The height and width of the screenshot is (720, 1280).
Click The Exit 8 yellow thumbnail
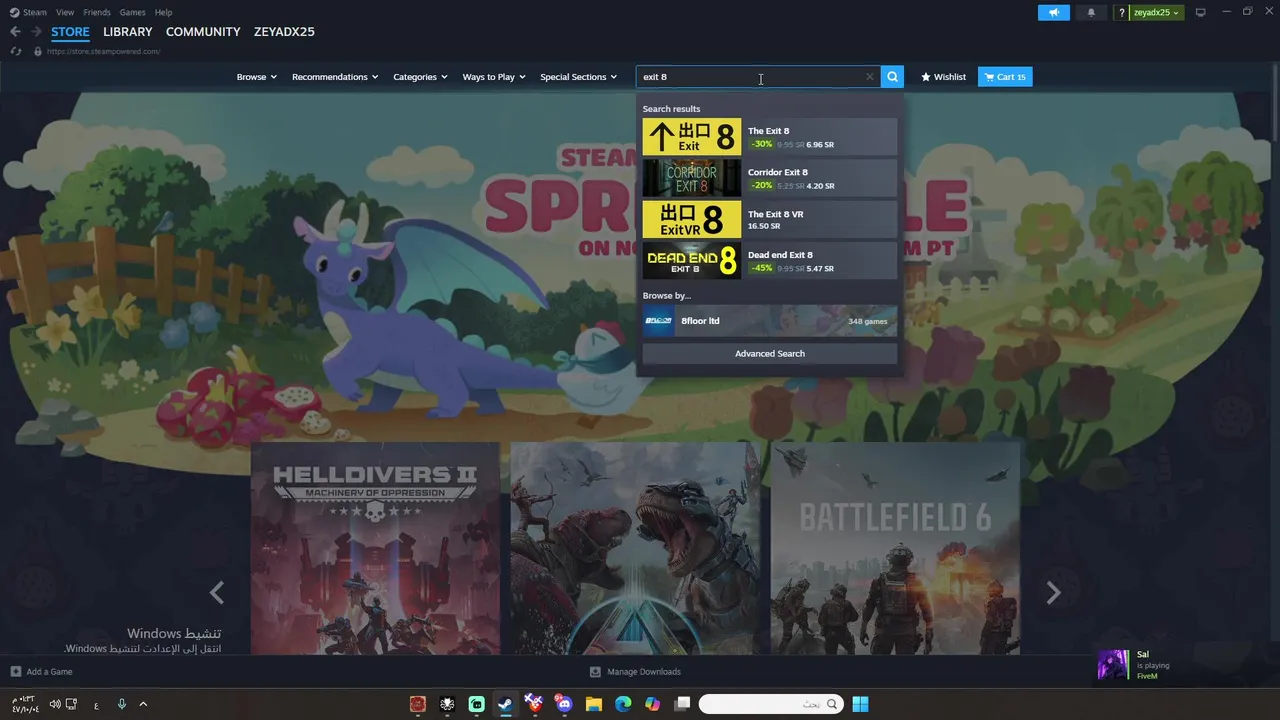(x=692, y=137)
